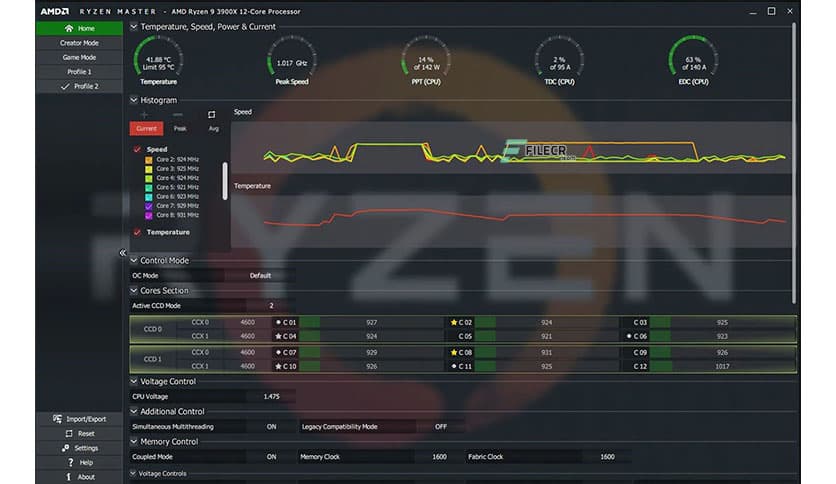The width and height of the screenshot is (836, 484).
Task: Click the Profile 2 checkmark icon
Action: 65,86
